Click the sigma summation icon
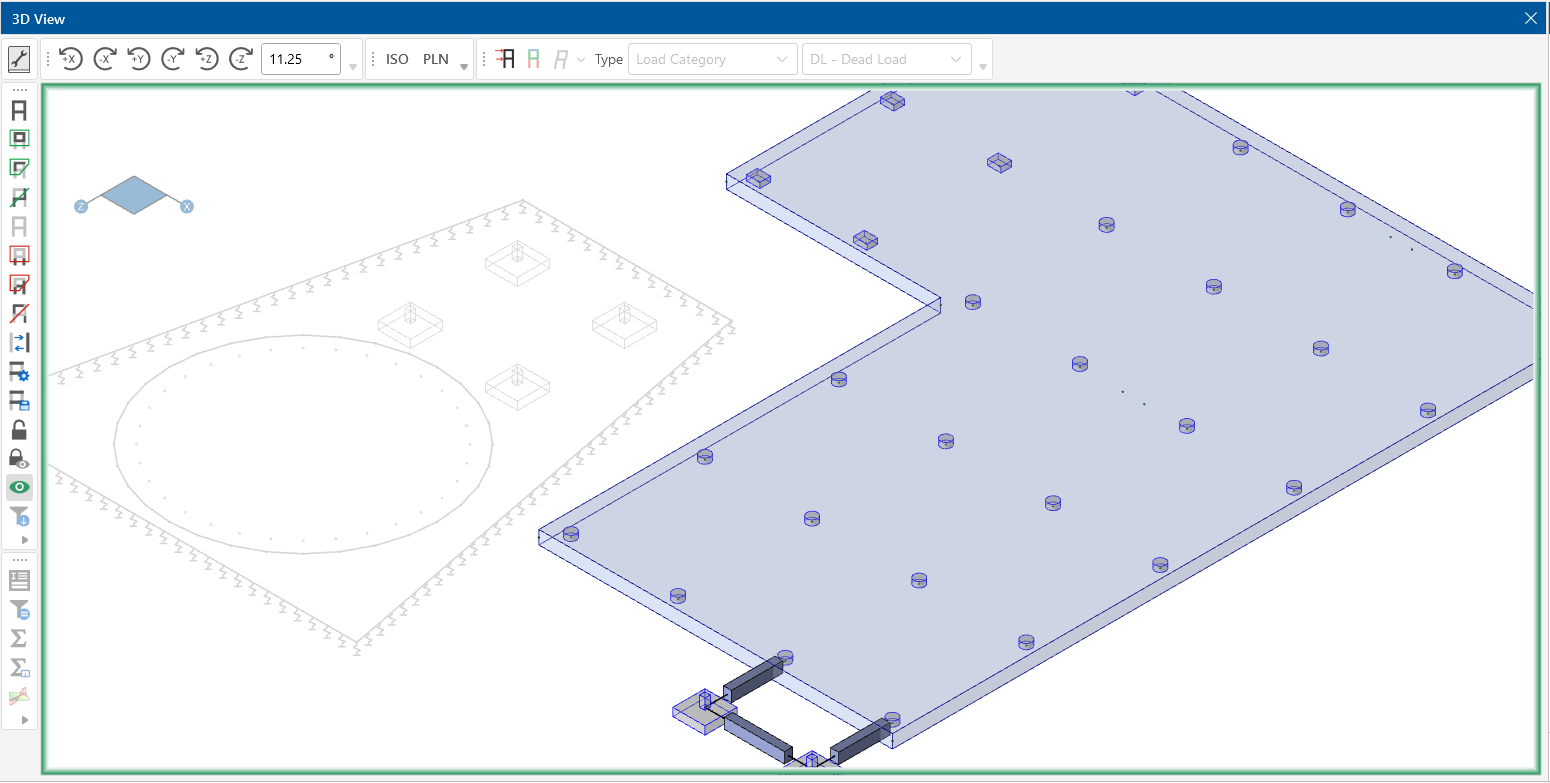 [x=19, y=638]
